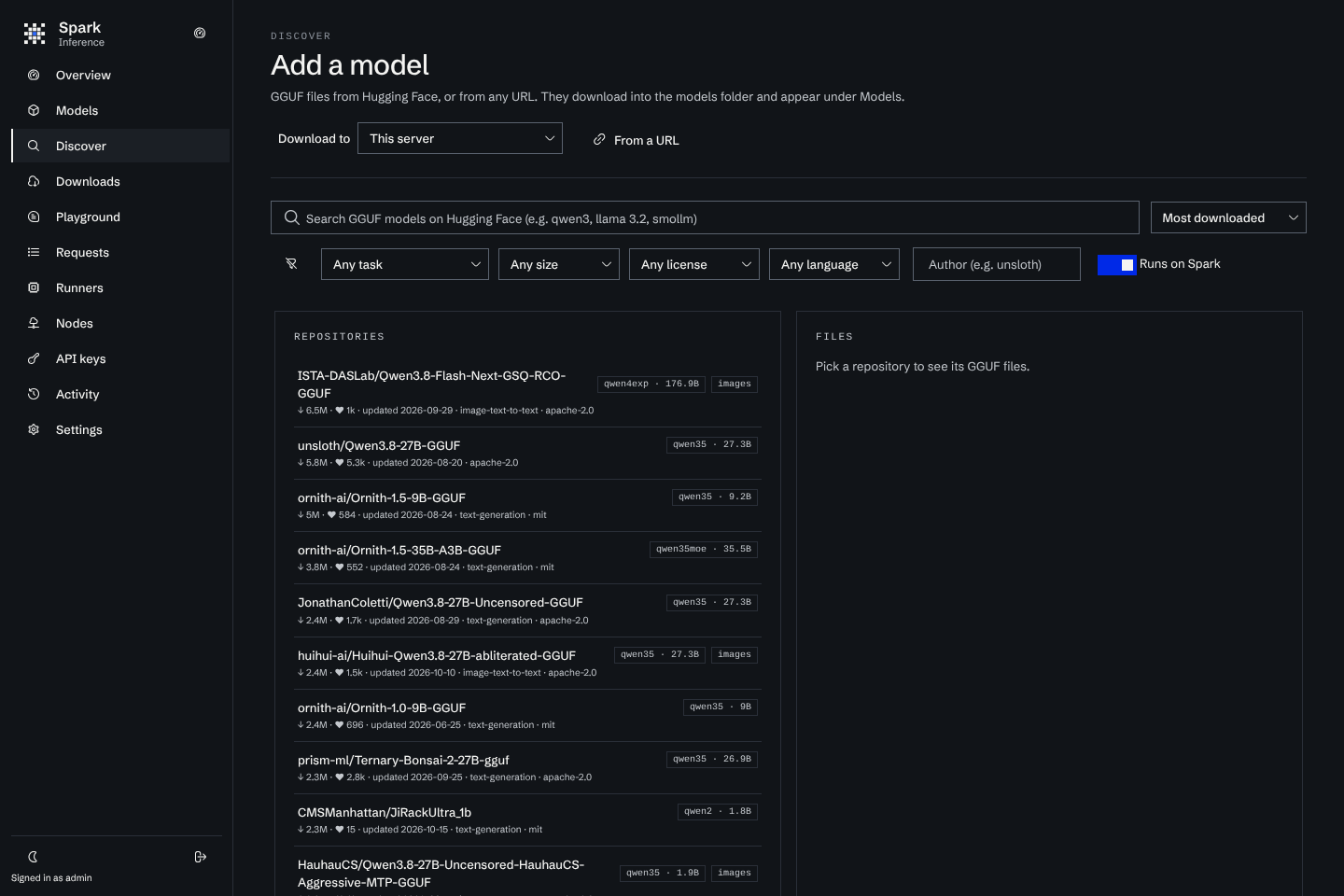
Task: Switch to Playground
Action: coord(120,217)
